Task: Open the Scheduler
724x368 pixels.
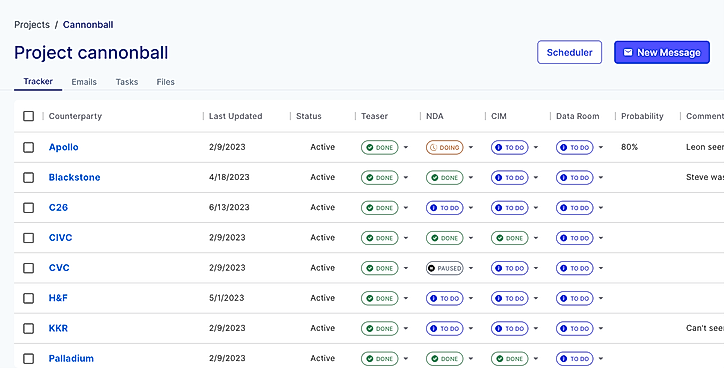Action: [x=569, y=52]
